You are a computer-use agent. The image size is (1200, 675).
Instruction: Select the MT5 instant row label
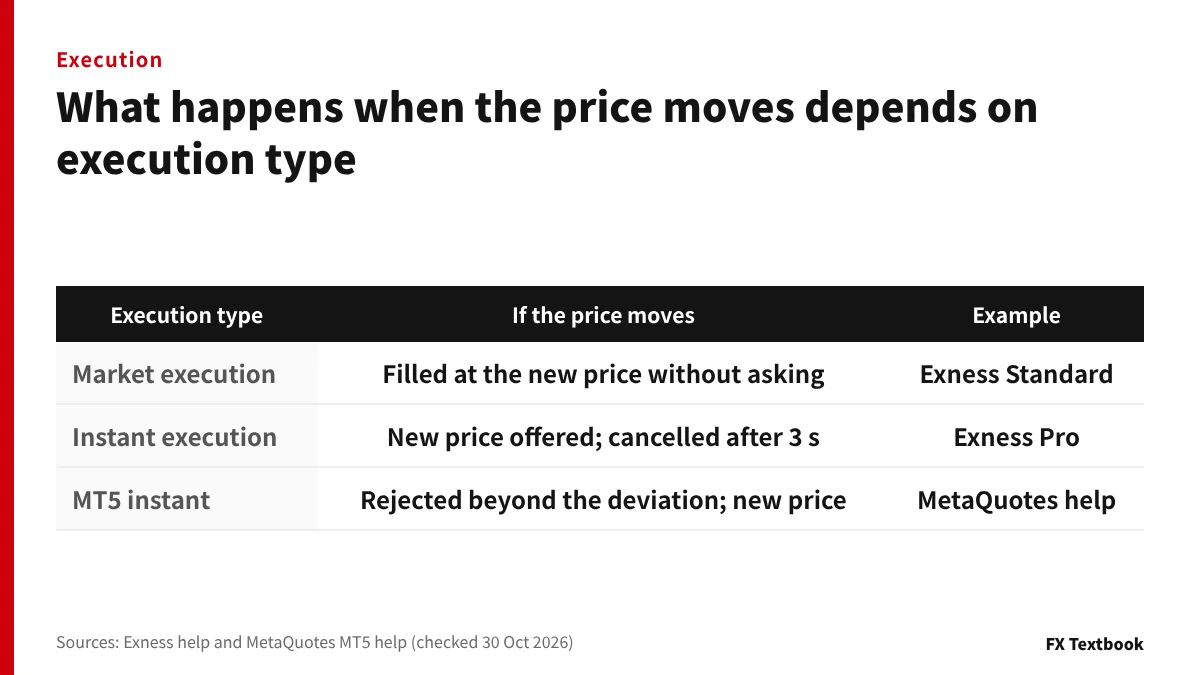pyautogui.click(x=141, y=500)
